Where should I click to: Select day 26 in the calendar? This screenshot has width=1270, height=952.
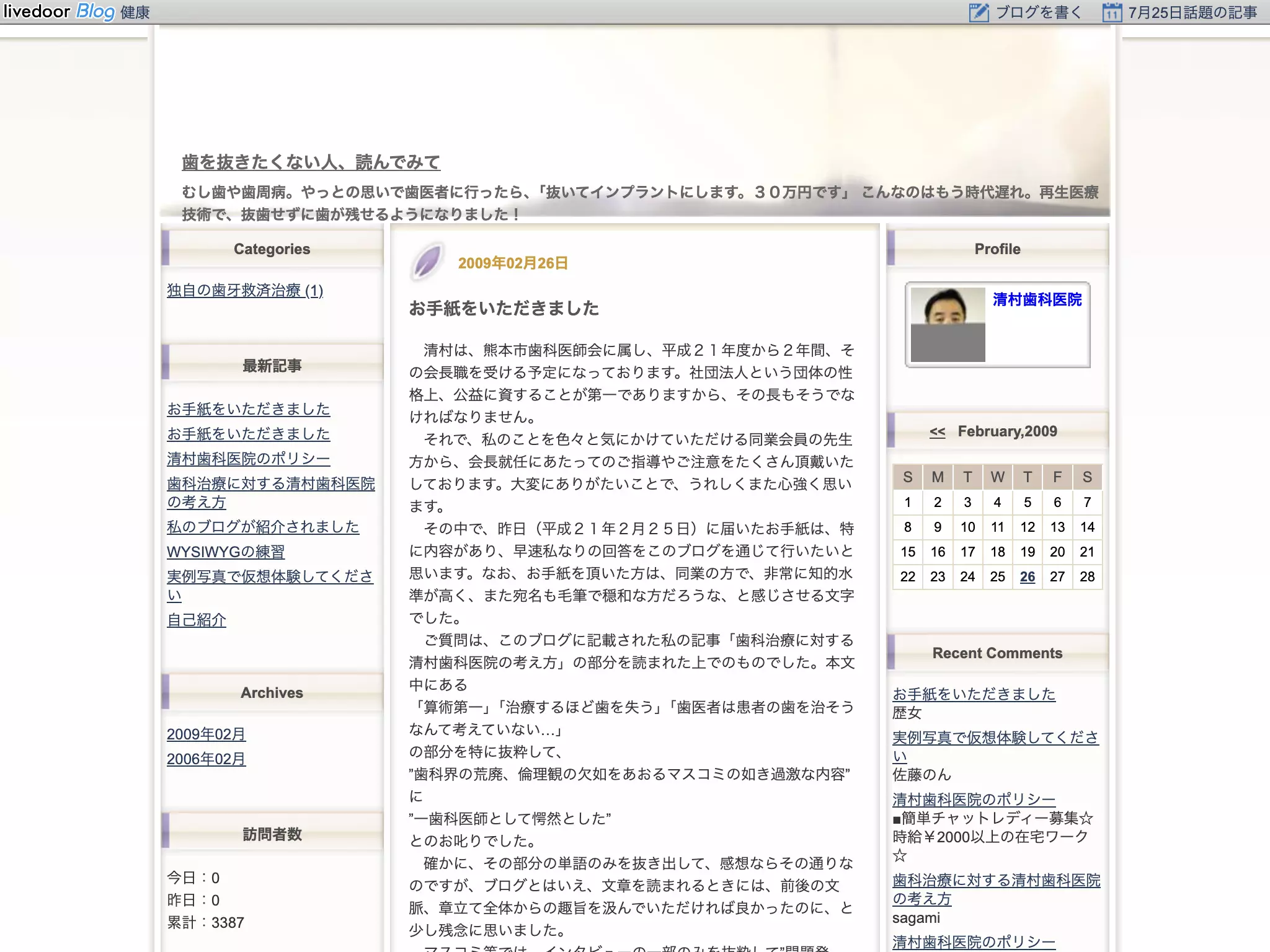tap(1028, 576)
